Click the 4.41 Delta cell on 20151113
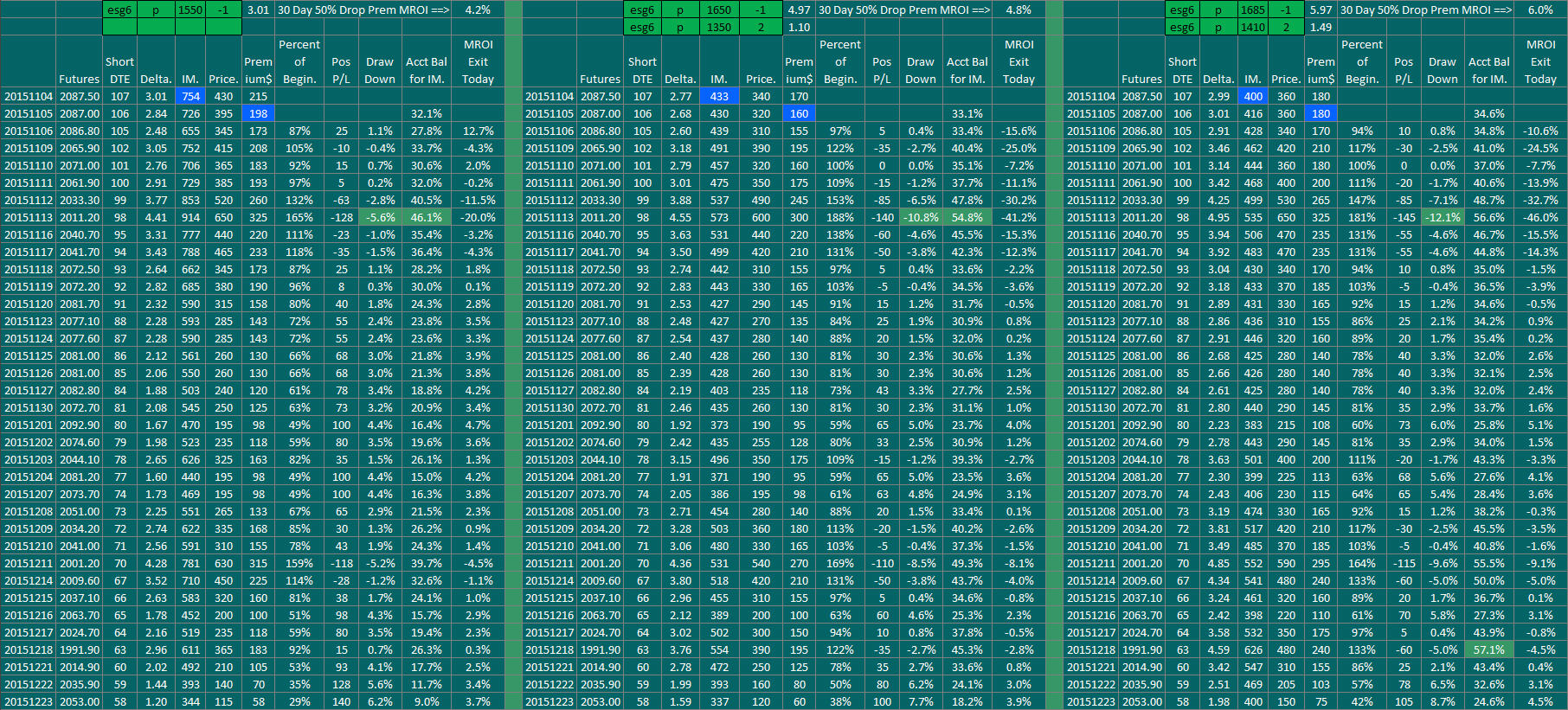The width and height of the screenshot is (1568, 710). pos(156,218)
